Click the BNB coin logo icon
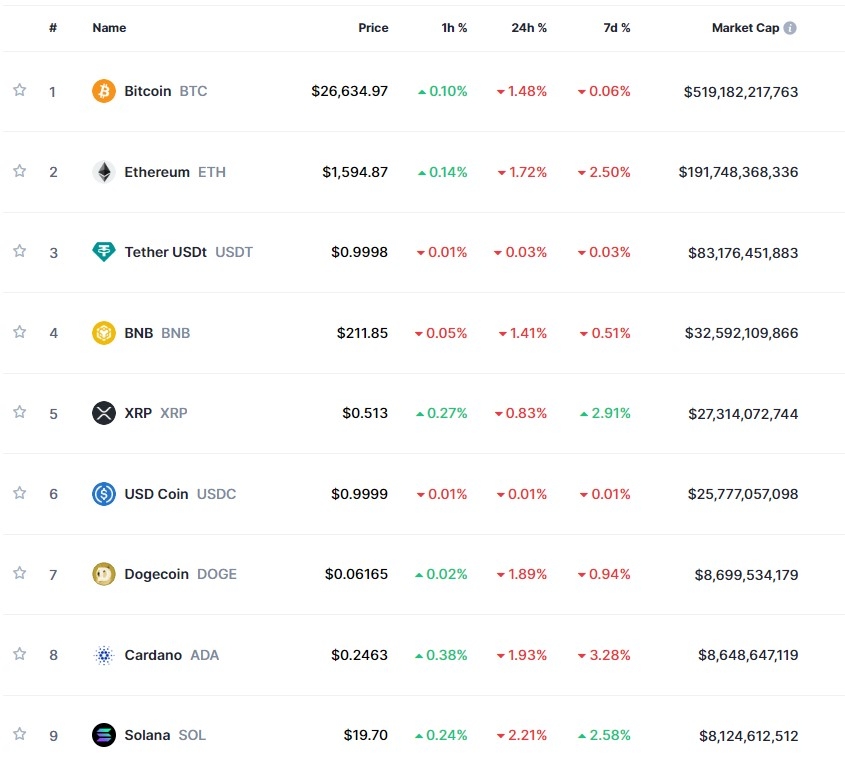Image resolution: width=845 pixels, height=768 pixels. 104,333
